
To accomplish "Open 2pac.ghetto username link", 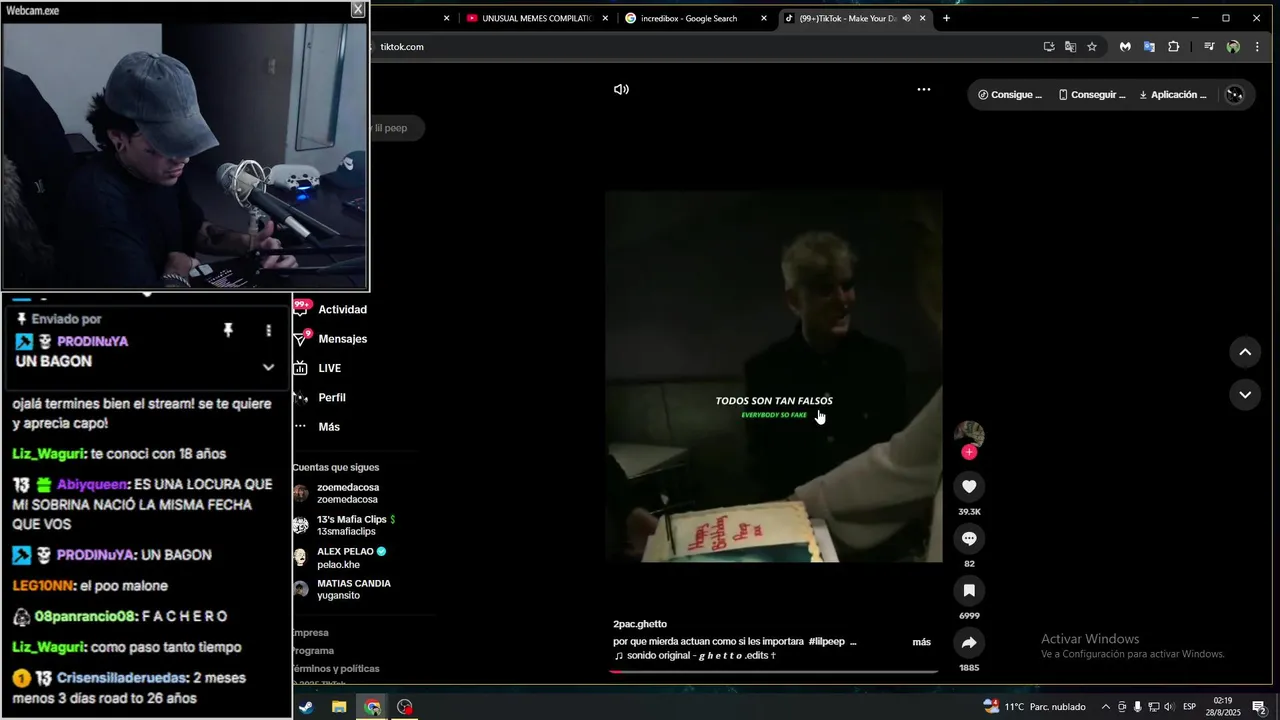I will pos(640,624).
